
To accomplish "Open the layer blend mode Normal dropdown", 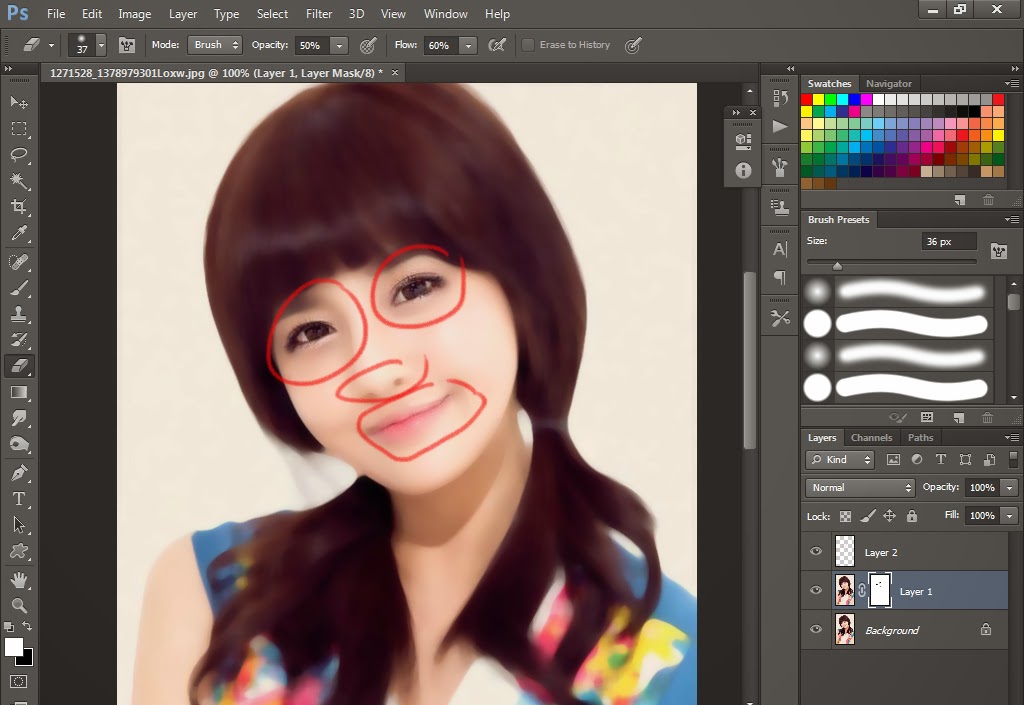I will pyautogui.click(x=860, y=488).
